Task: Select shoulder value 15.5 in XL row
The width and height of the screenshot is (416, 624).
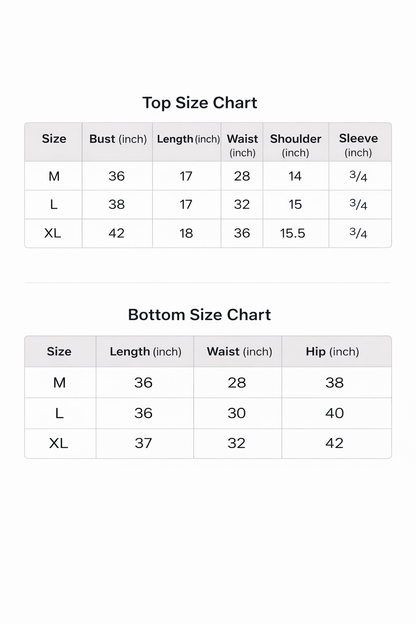Action: coord(293,233)
